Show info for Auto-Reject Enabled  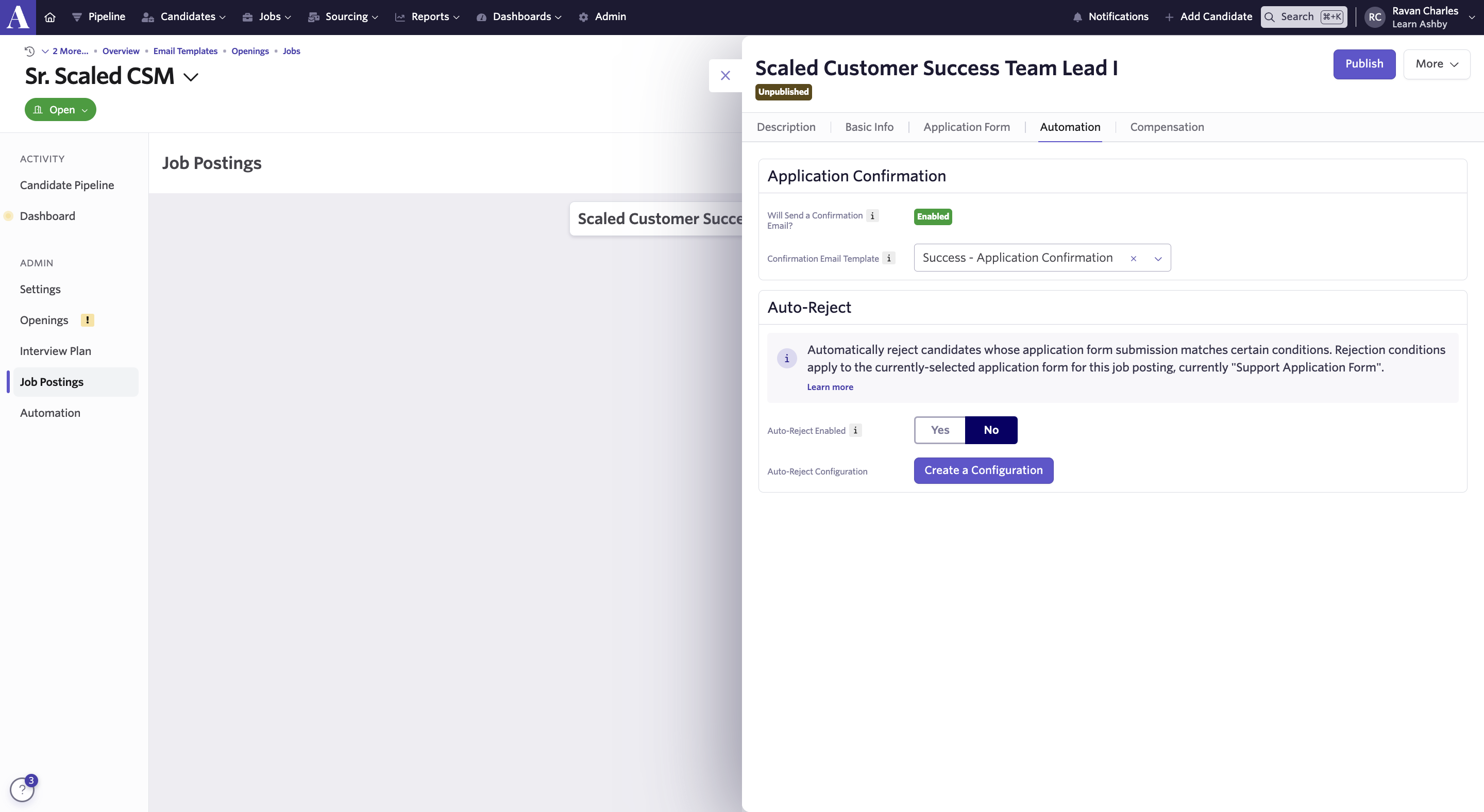pos(855,430)
